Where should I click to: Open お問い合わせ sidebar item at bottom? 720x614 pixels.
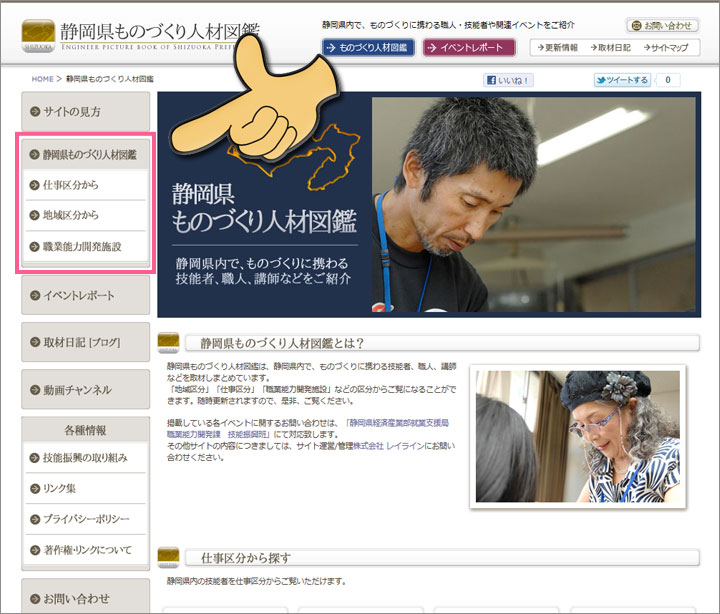pyautogui.click(x=85, y=596)
